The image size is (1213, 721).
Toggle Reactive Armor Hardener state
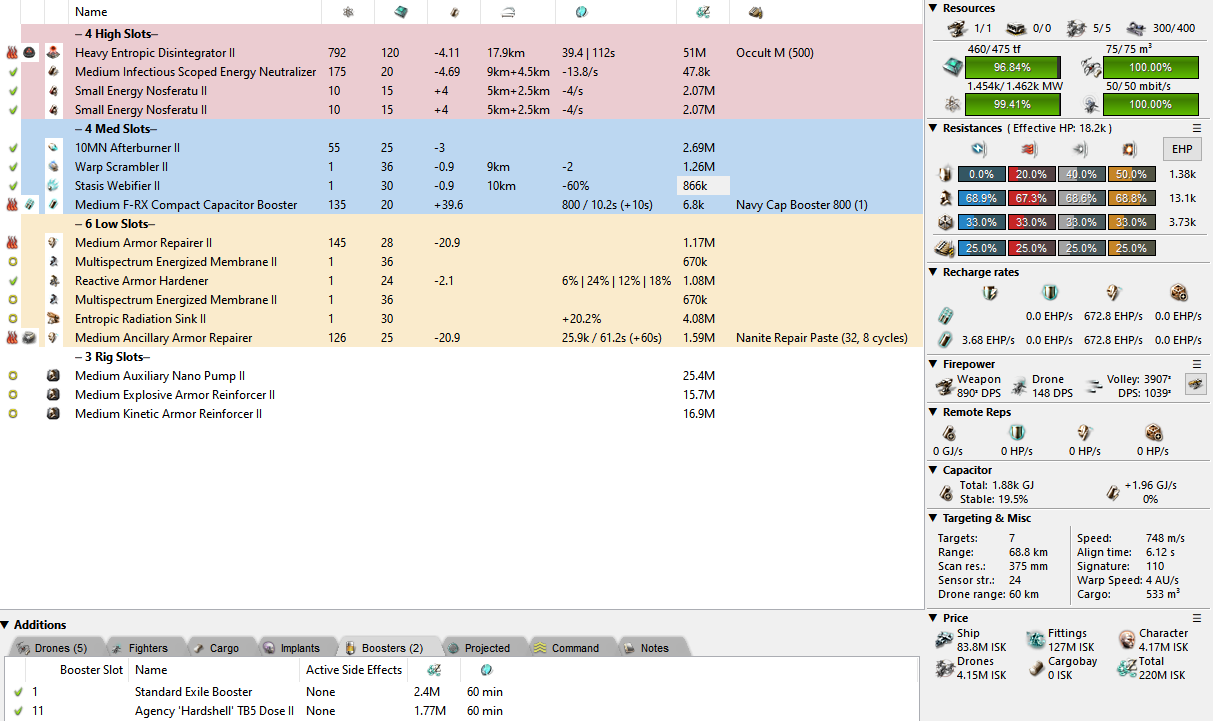(x=13, y=281)
